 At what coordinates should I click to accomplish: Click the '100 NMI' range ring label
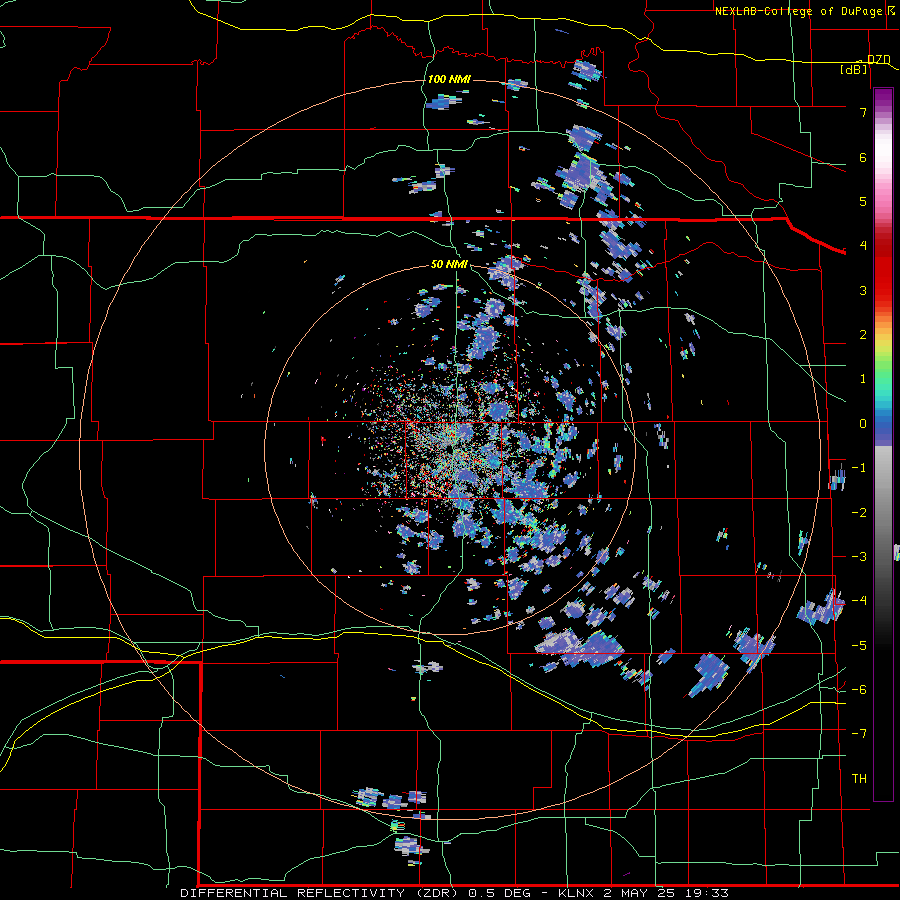[x=449, y=79]
